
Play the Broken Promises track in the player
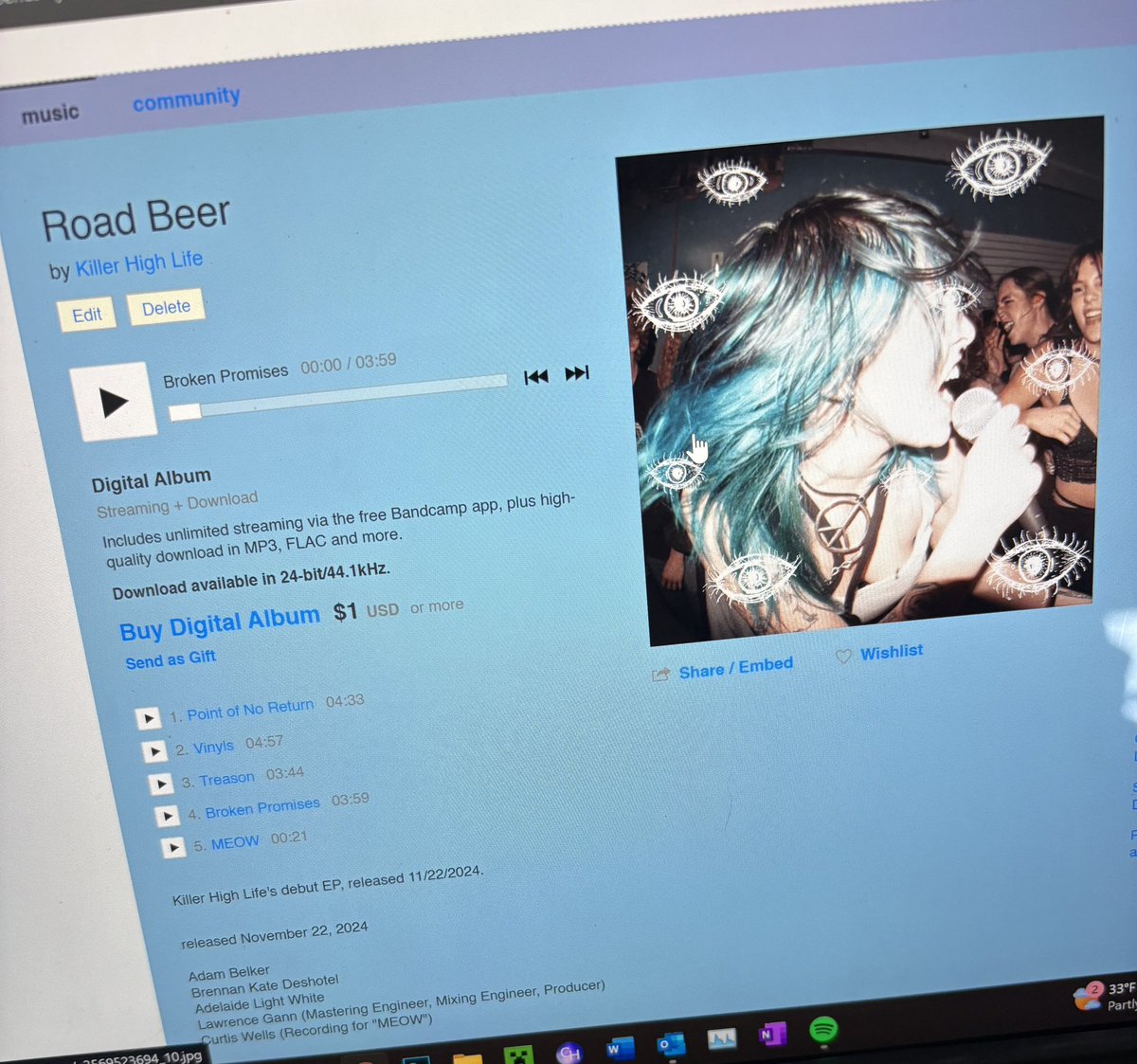pos(114,402)
